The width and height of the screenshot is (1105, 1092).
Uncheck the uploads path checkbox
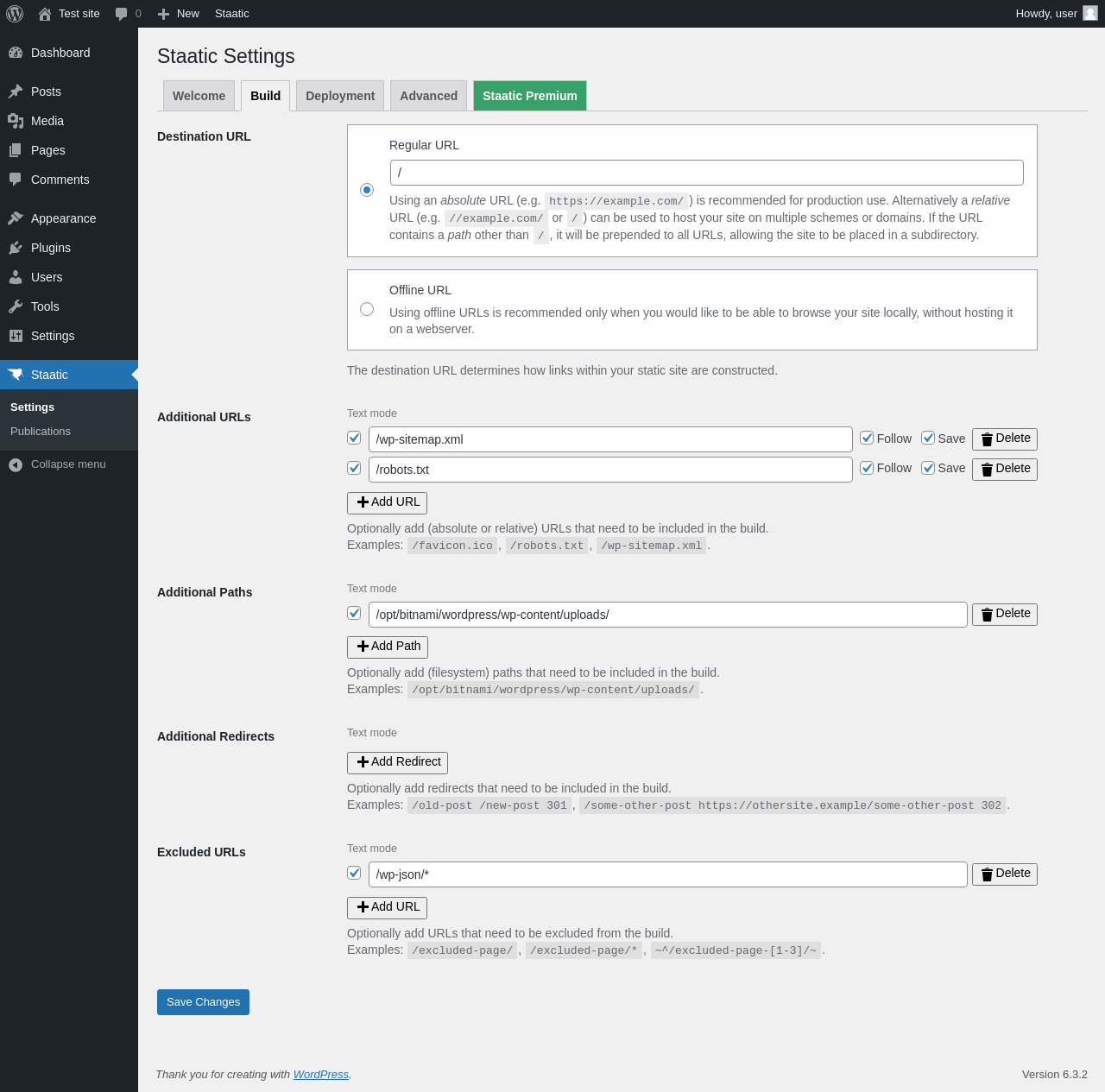pos(354,613)
